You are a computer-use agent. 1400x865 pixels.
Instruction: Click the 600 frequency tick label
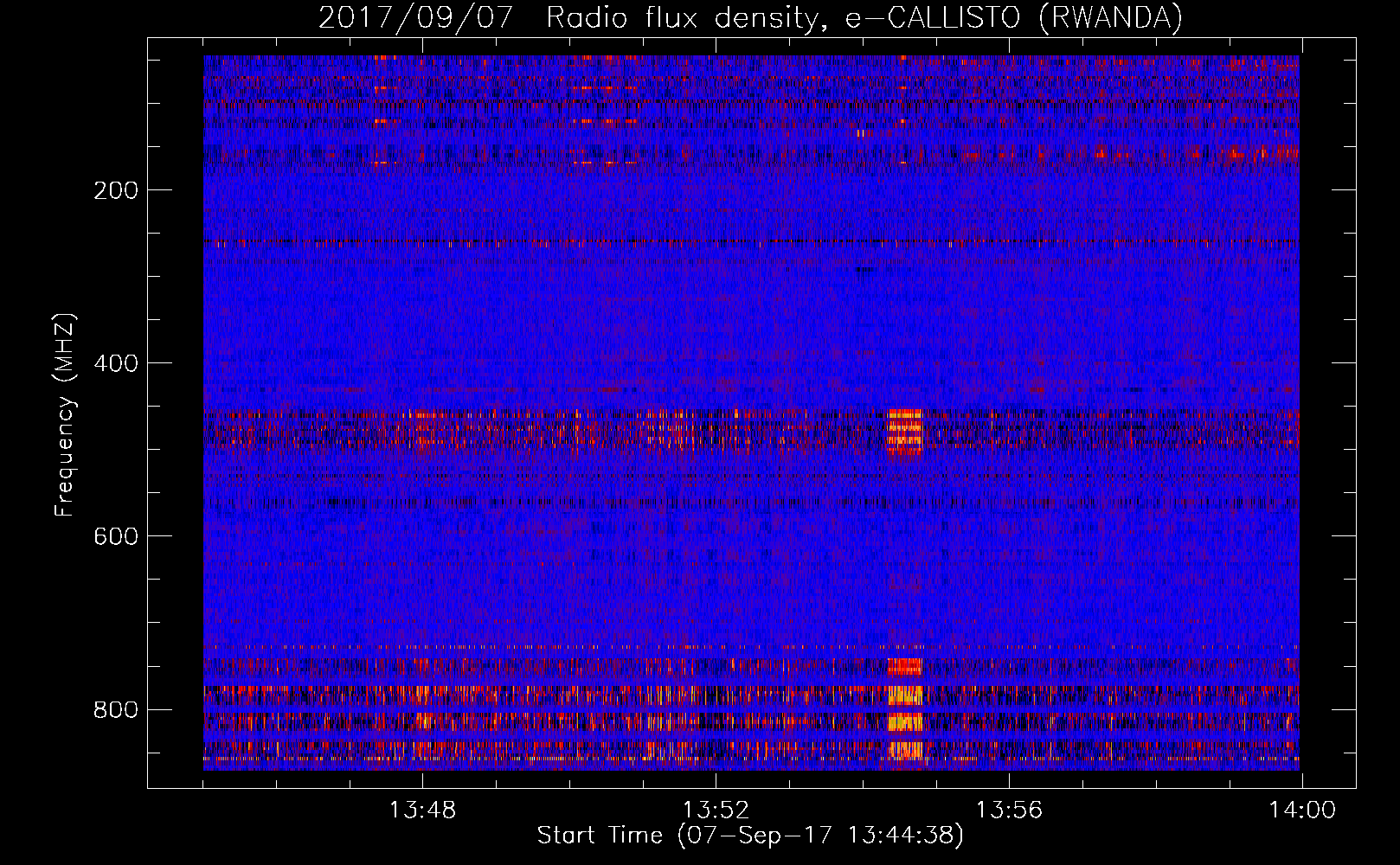(x=115, y=536)
